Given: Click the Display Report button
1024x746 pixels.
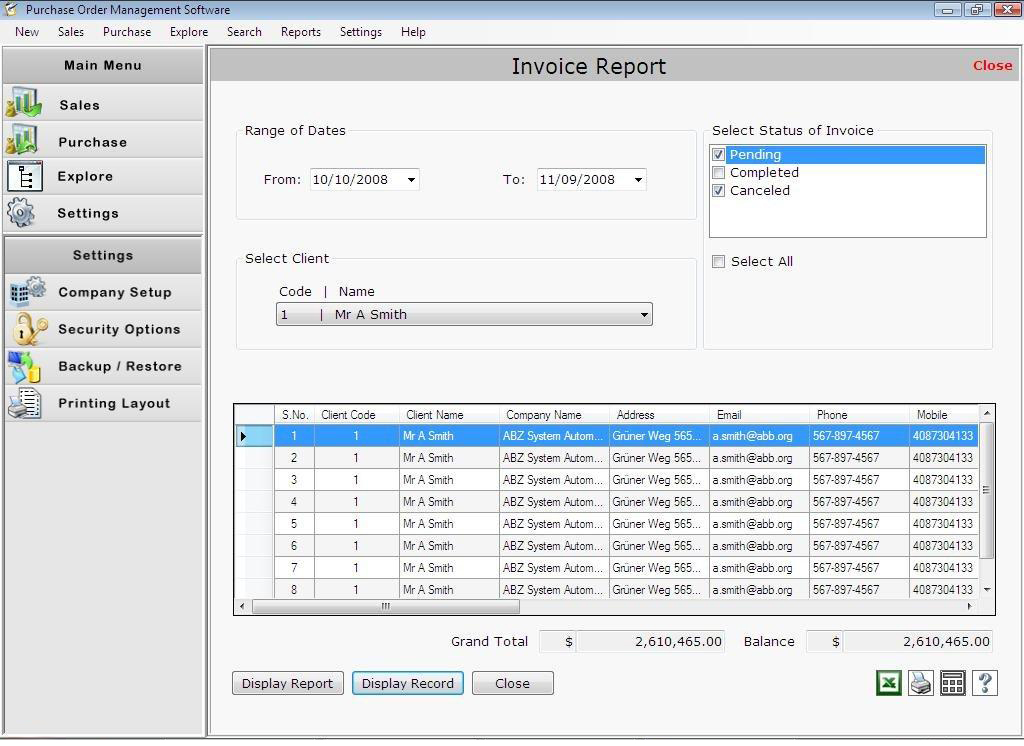Looking at the screenshot, I should [x=287, y=683].
